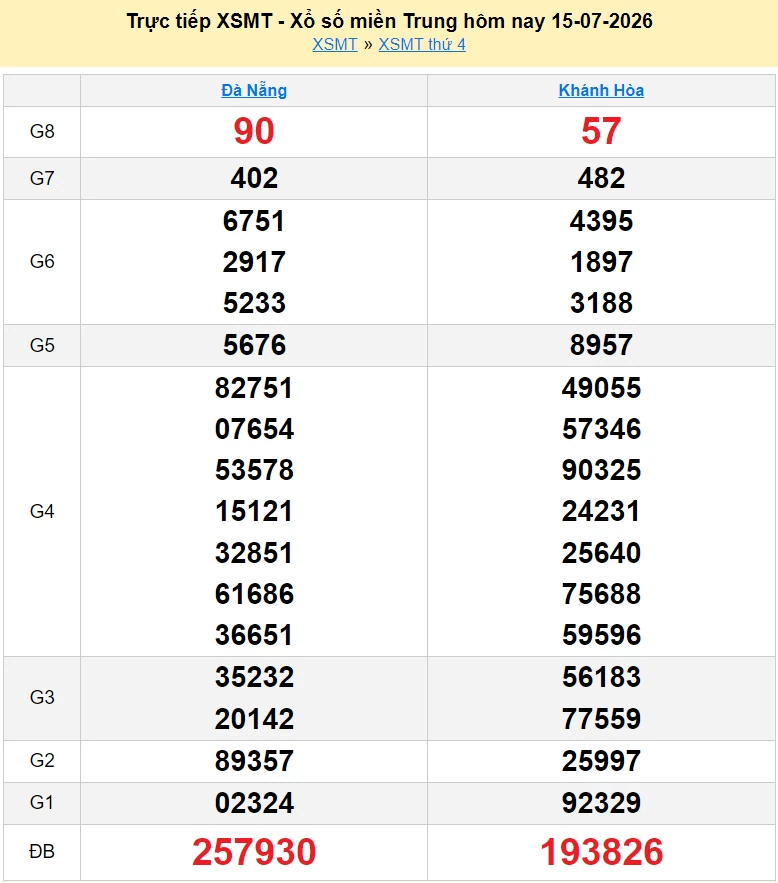Click the G4 row label
This screenshot has height=883, width=778.
point(42,511)
